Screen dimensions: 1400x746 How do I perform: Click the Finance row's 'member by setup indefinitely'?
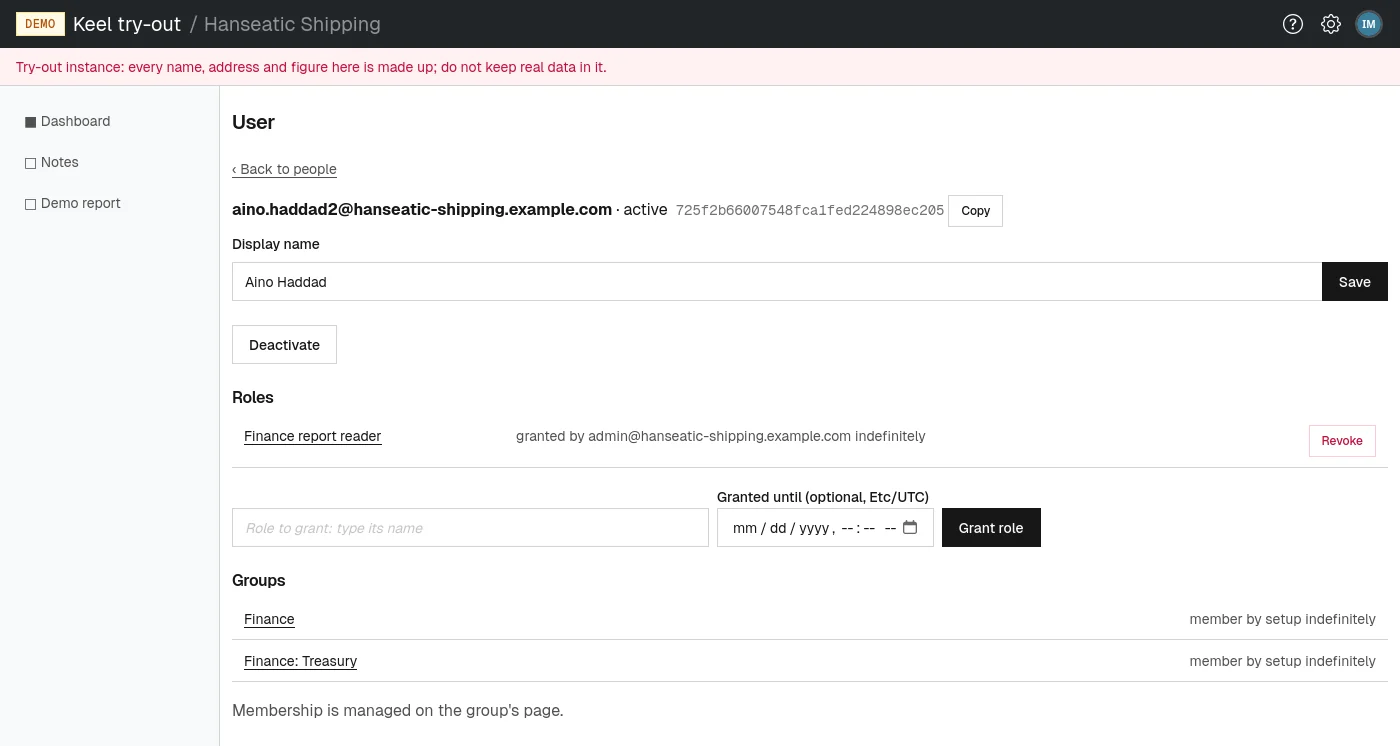coord(1282,619)
